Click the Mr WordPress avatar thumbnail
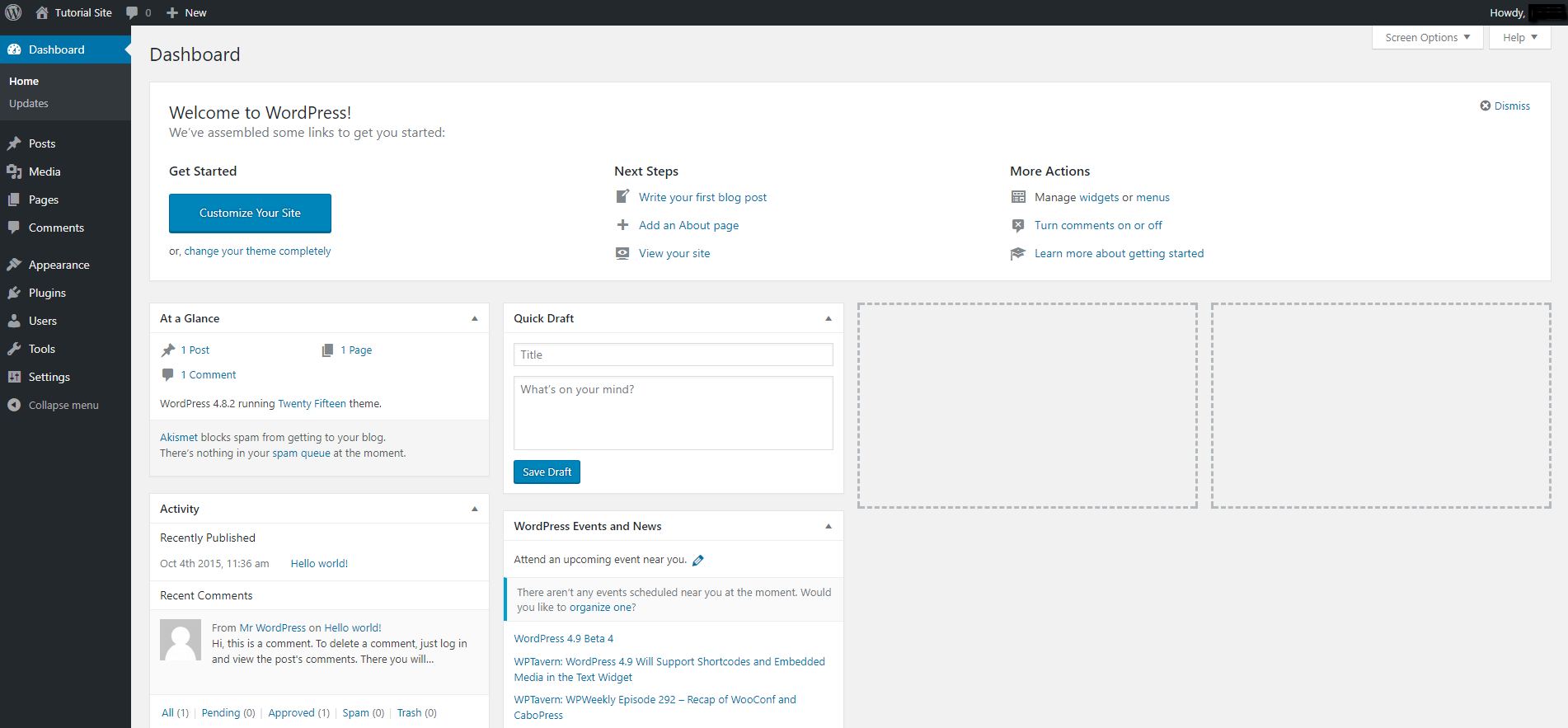The image size is (1568, 728). pyautogui.click(x=181, y=640)
